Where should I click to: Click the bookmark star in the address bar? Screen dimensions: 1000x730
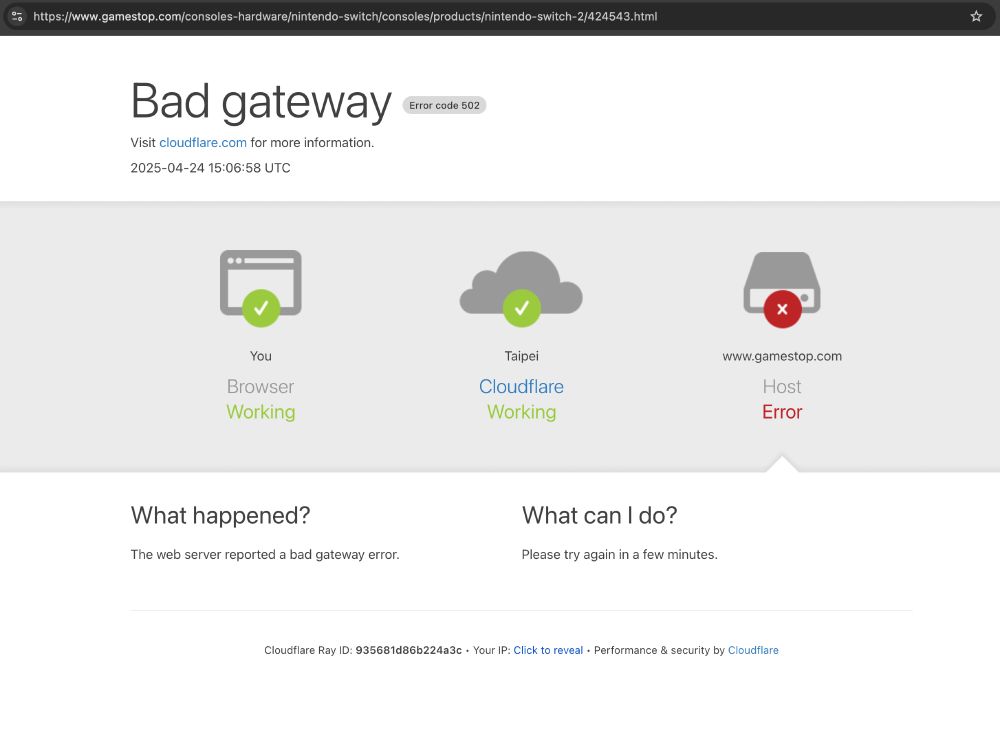[975, 16]
